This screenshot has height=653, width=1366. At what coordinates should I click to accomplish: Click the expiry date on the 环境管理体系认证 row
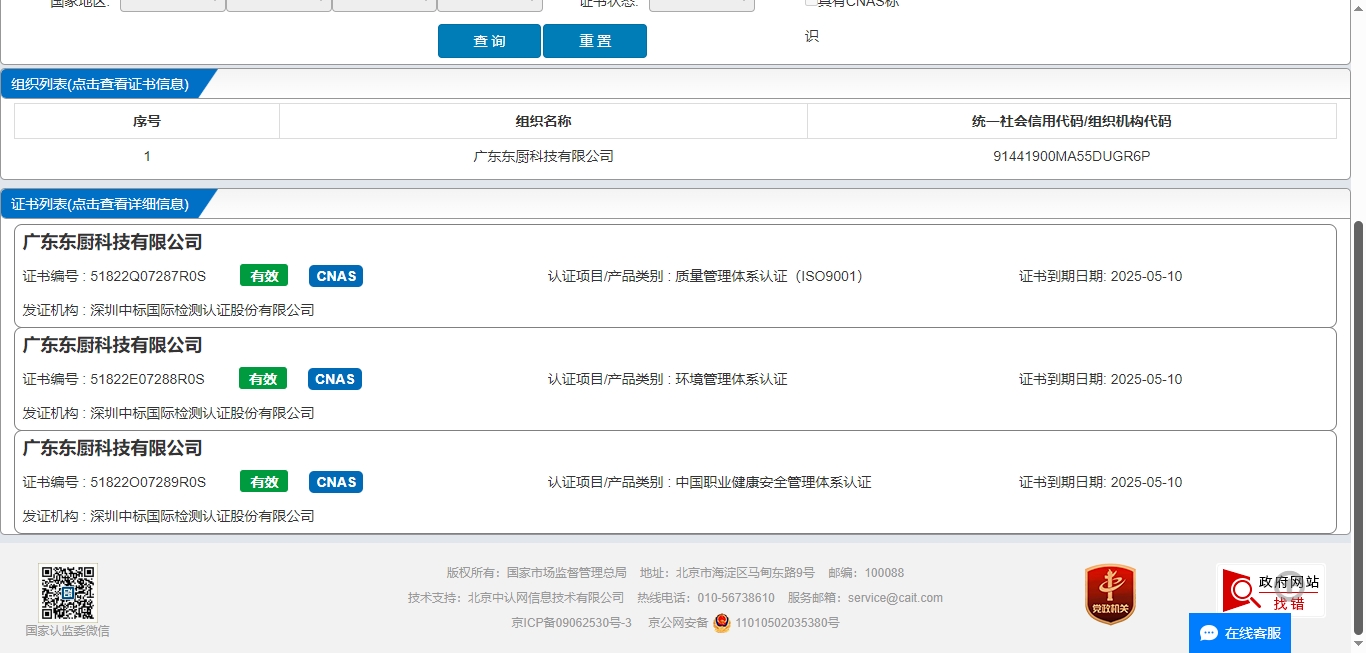pos(1146,379)
